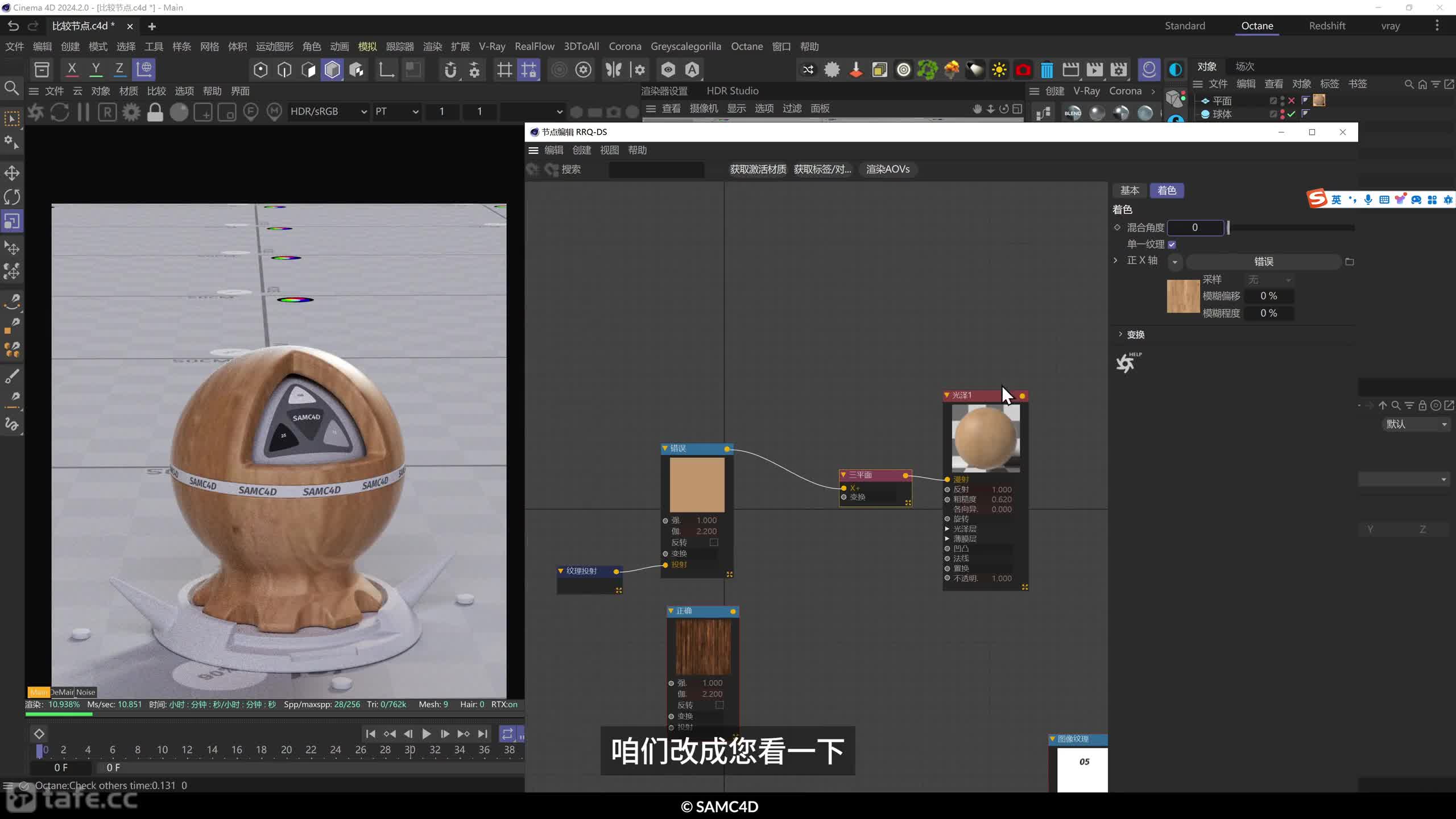
Task: Click the search magnifier in left sidebar
Action: (11, 88)
